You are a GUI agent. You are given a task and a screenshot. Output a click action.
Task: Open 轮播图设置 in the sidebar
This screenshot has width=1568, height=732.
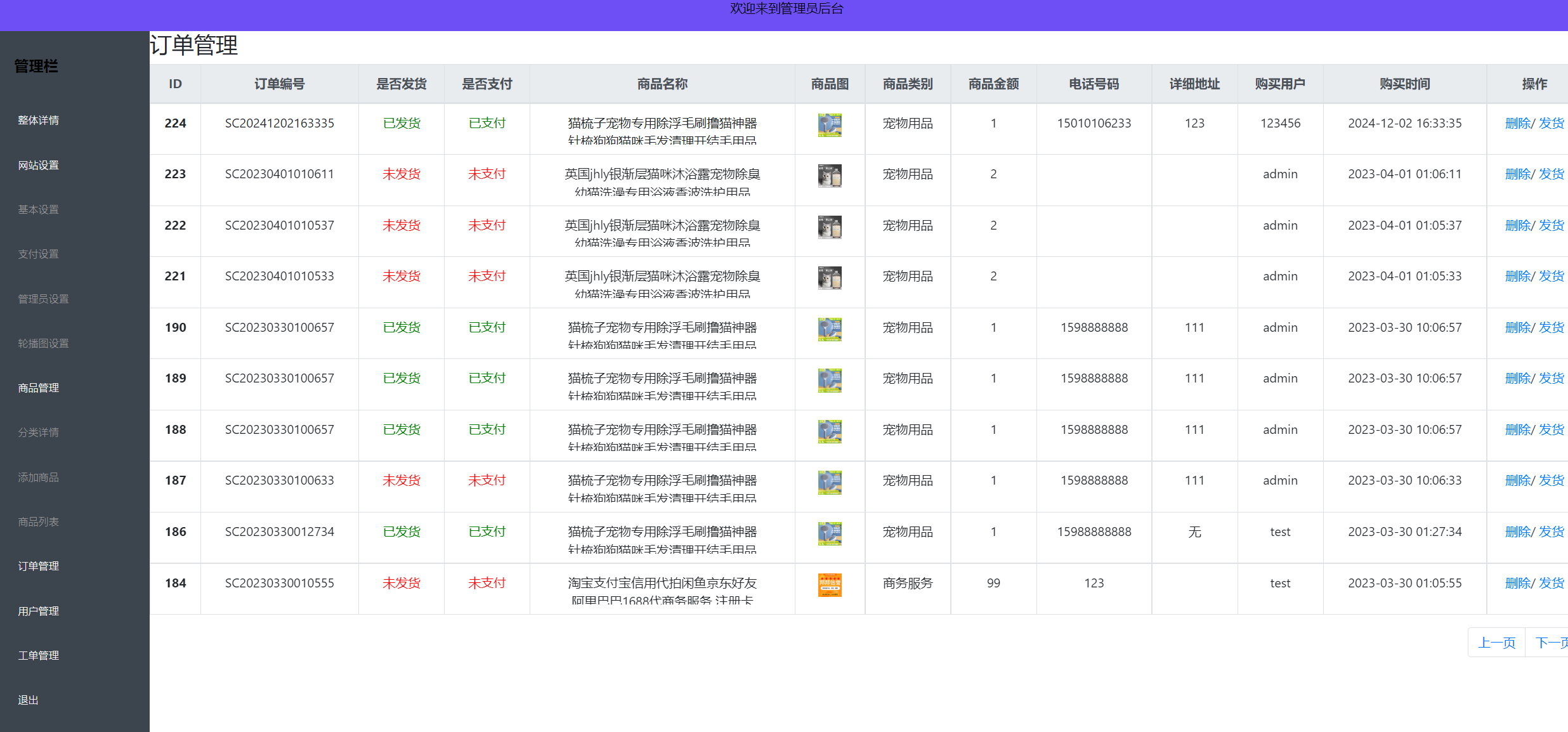click(x=42, y=343)
